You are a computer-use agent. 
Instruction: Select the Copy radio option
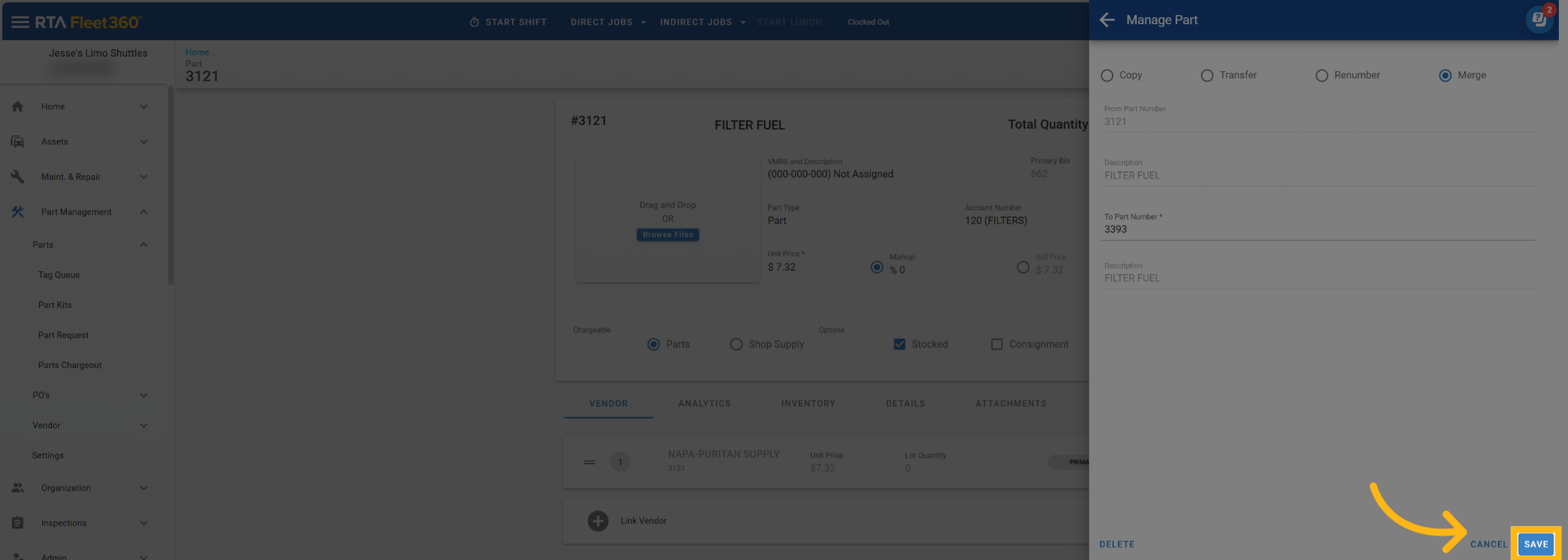tap(1107, 76)
